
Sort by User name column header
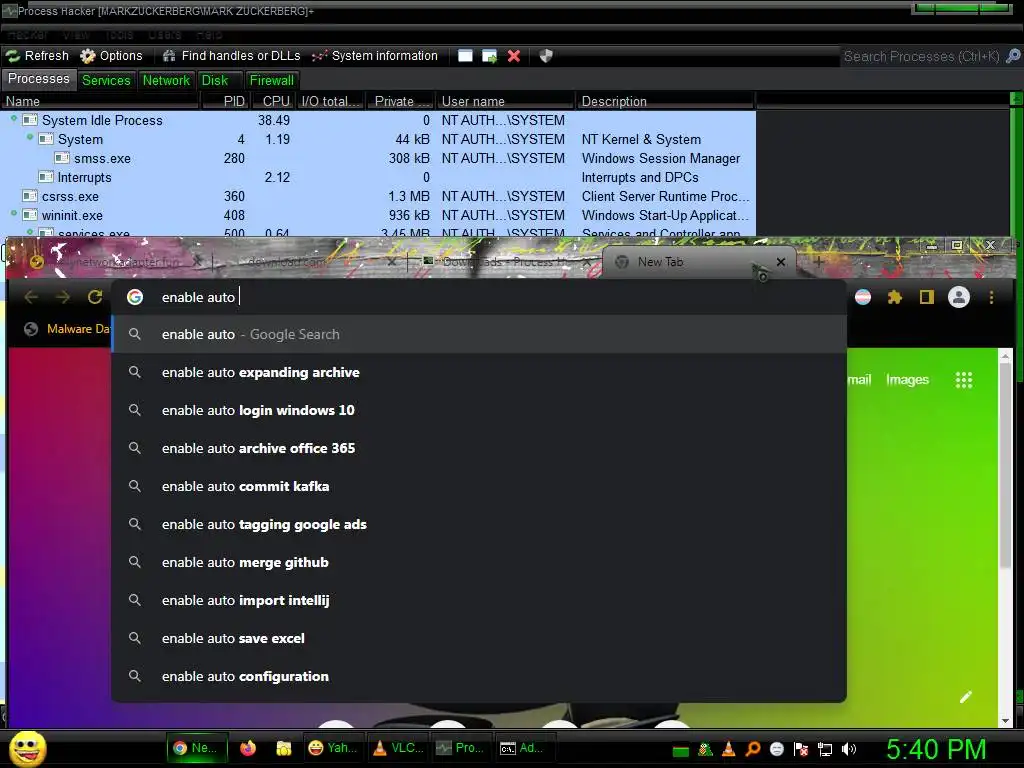(505, 101)
